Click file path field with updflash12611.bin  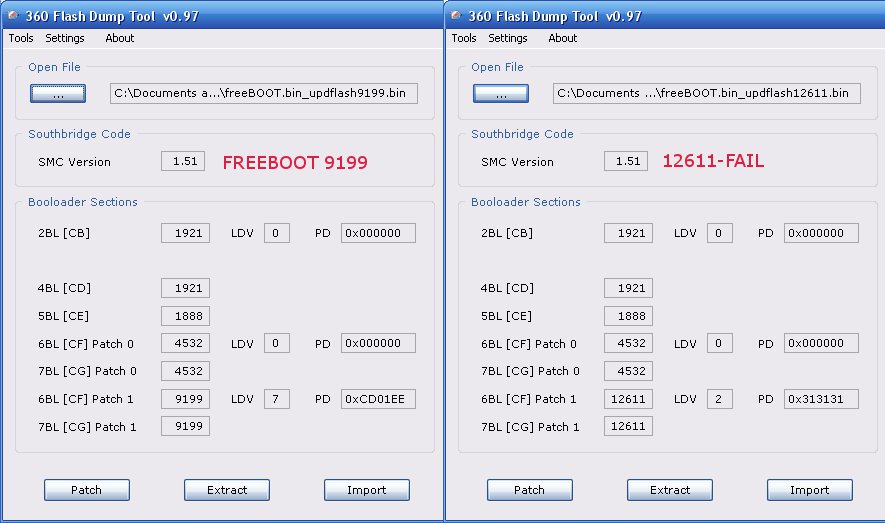click(x=707, y=93)
